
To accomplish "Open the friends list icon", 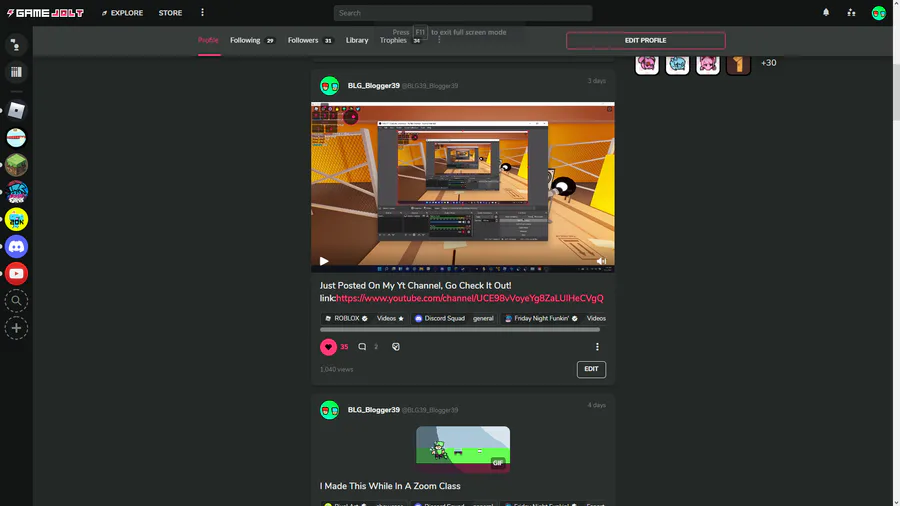I will 851,13.
